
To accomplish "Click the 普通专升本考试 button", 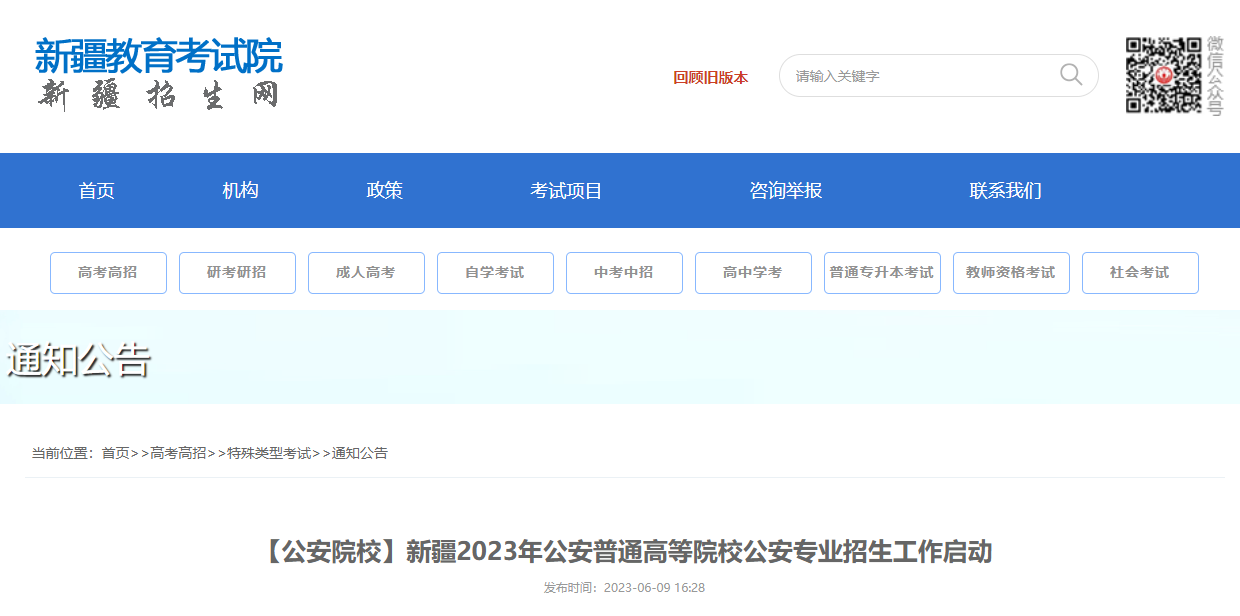I will tap(882, 273).
